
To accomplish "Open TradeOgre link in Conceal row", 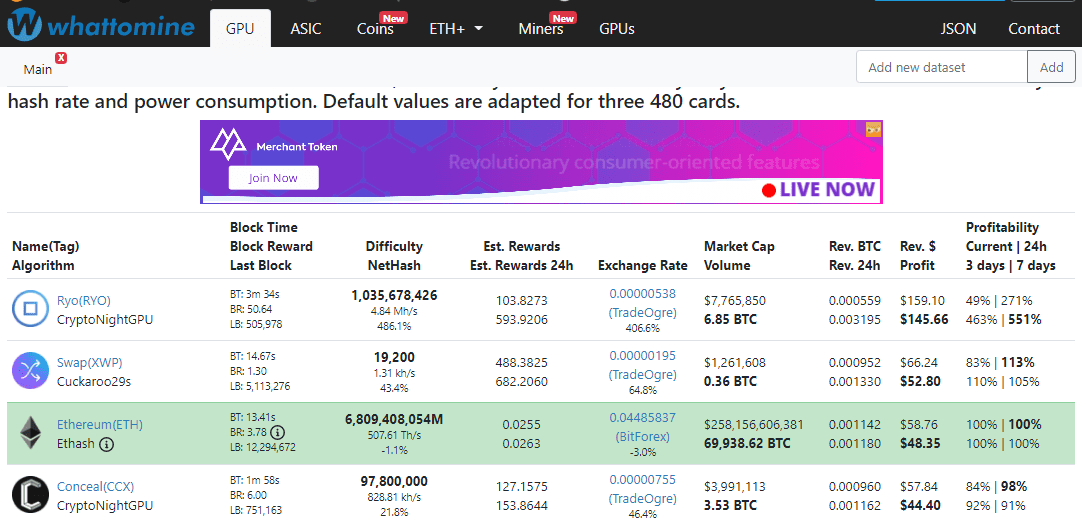I will 642,499.
